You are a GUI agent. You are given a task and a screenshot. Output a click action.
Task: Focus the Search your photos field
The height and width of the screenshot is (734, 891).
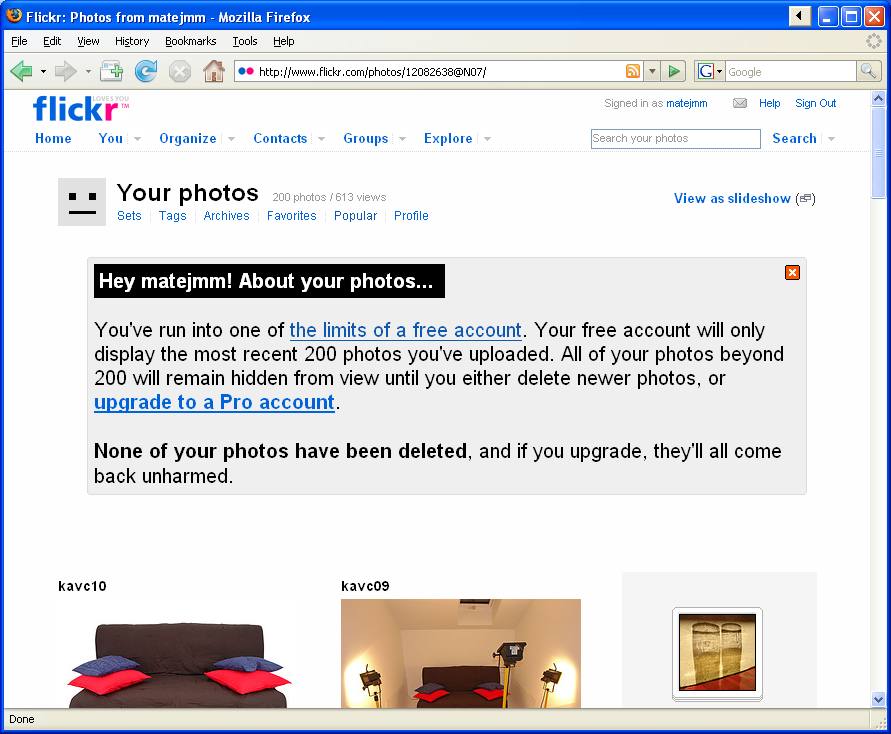click(x=676, y=139)
